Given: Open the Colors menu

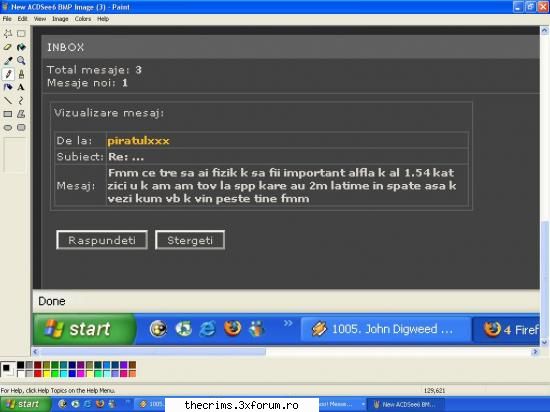Looking at the screenshot, I should (83, 19).
